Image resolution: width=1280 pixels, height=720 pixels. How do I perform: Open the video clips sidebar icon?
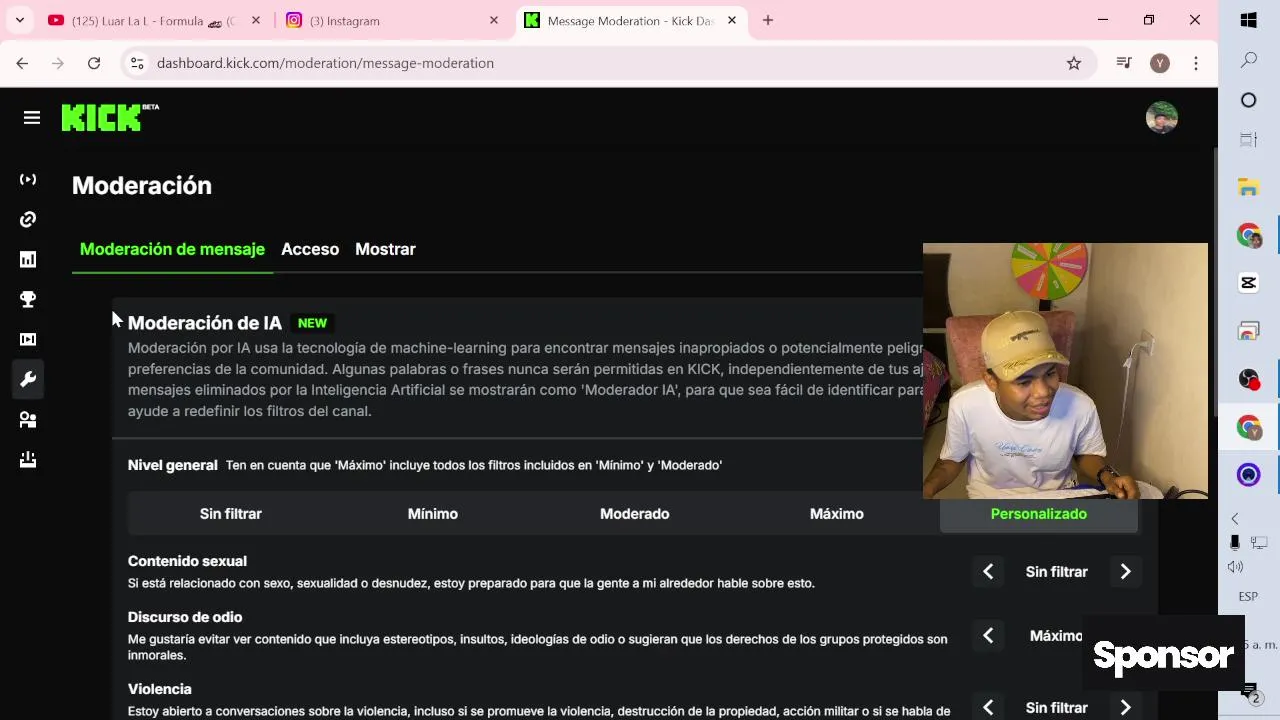click(28, 339)
